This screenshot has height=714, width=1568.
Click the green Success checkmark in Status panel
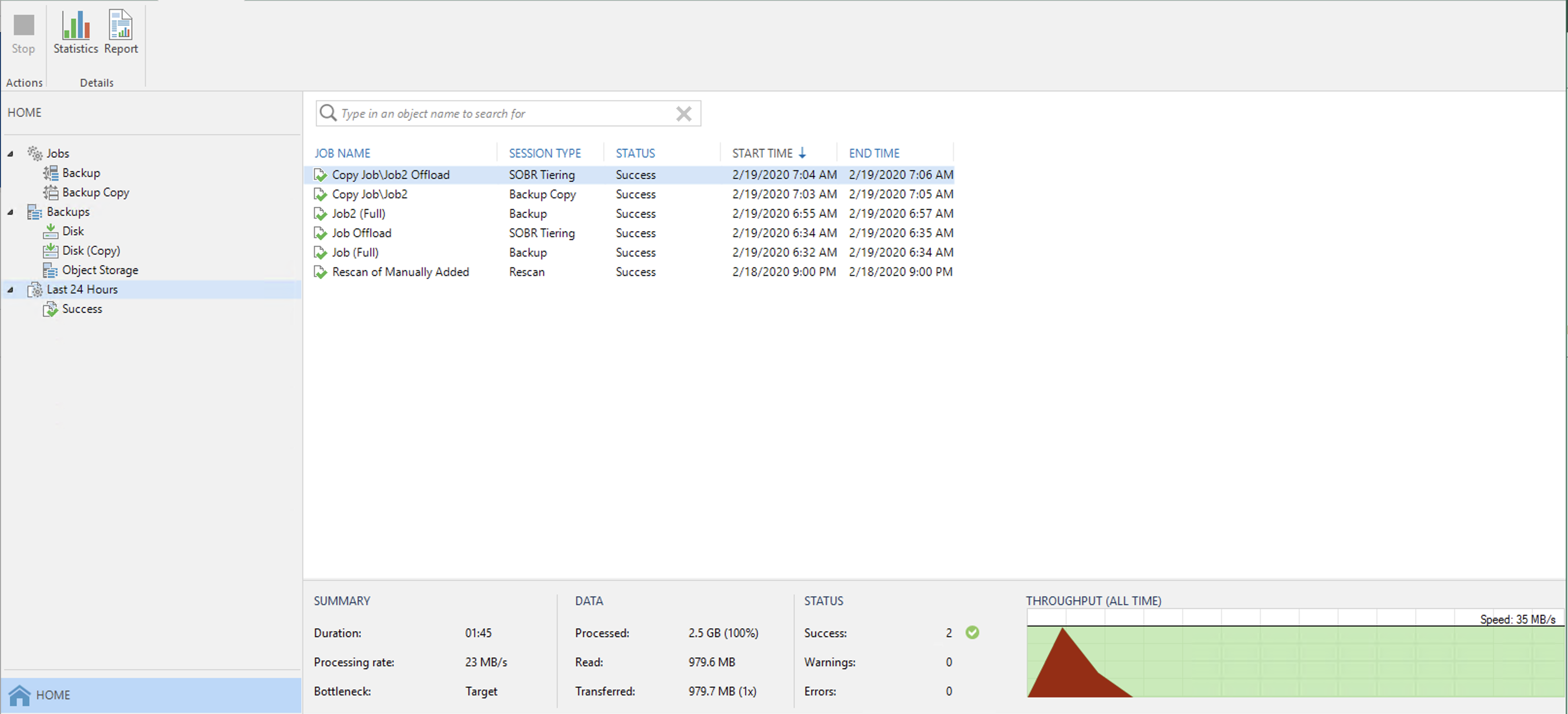972,632
